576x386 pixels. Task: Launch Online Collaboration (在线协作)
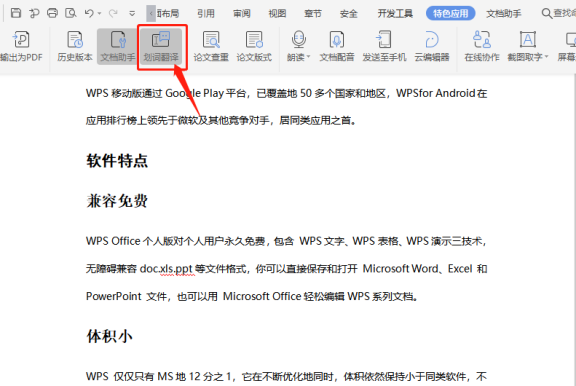pos(482,46)
